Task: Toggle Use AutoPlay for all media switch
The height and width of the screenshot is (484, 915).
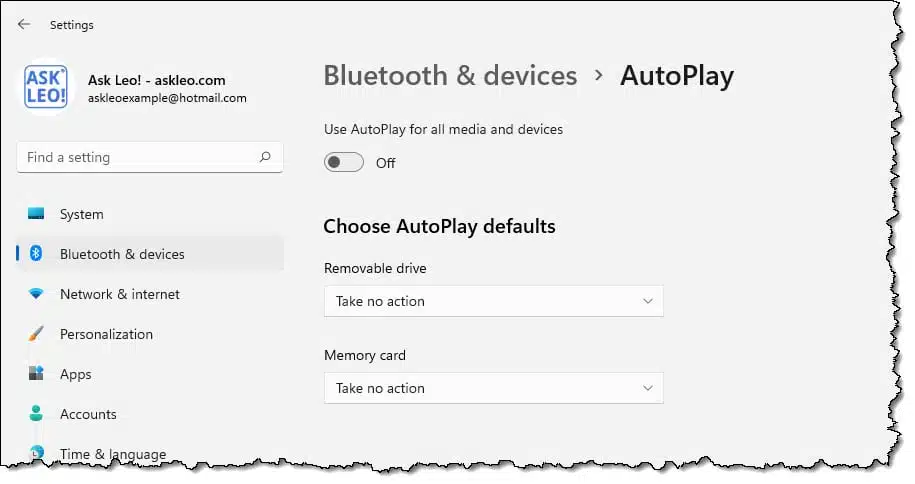Action: (x=344, y=162)
